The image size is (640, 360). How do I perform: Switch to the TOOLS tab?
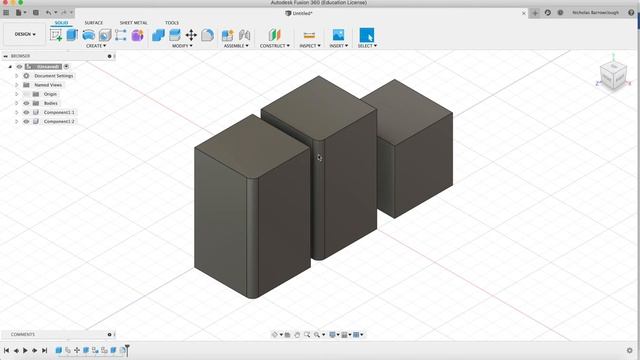tap(172, 23)
